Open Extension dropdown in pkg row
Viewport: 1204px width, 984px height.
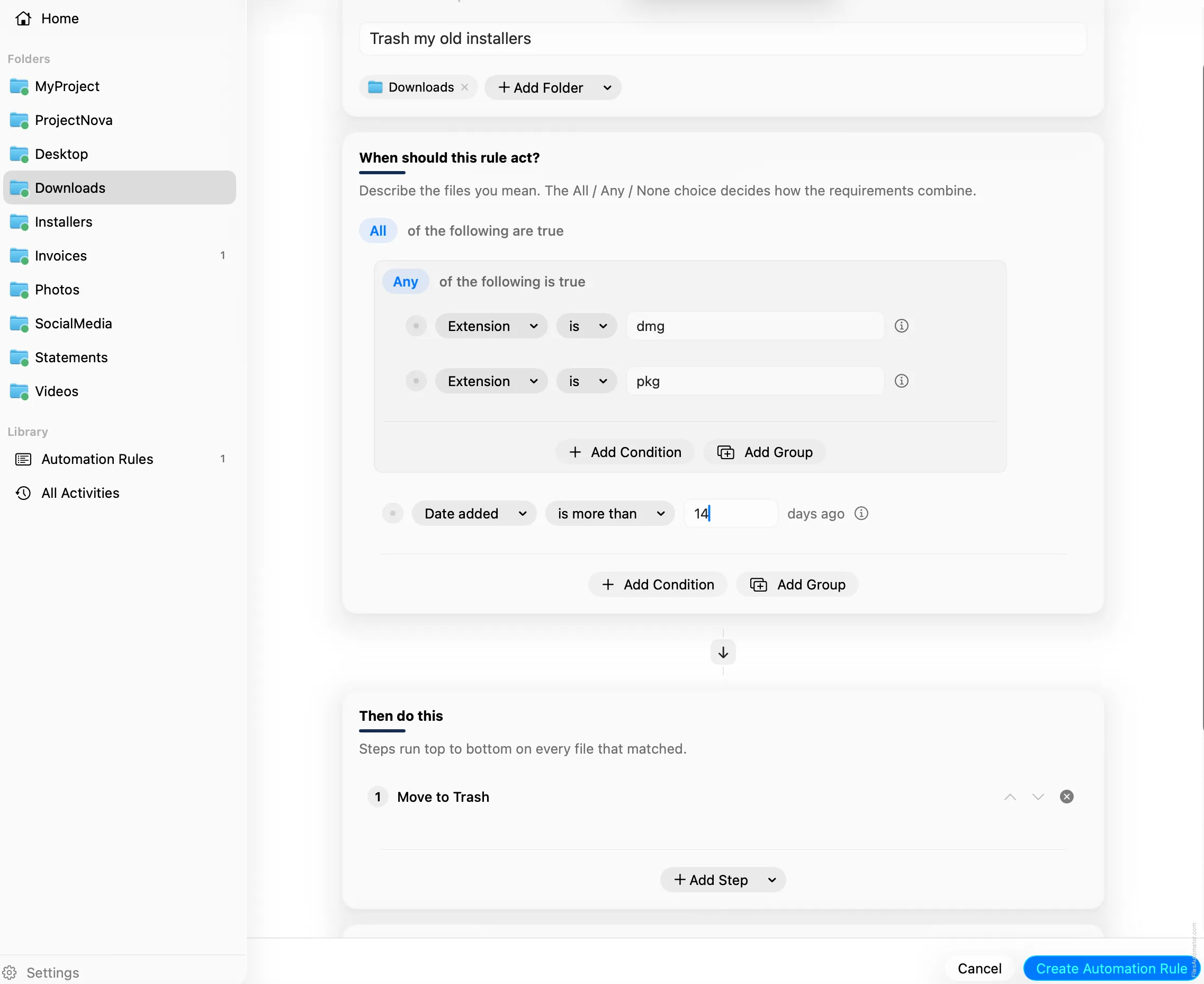491,381
